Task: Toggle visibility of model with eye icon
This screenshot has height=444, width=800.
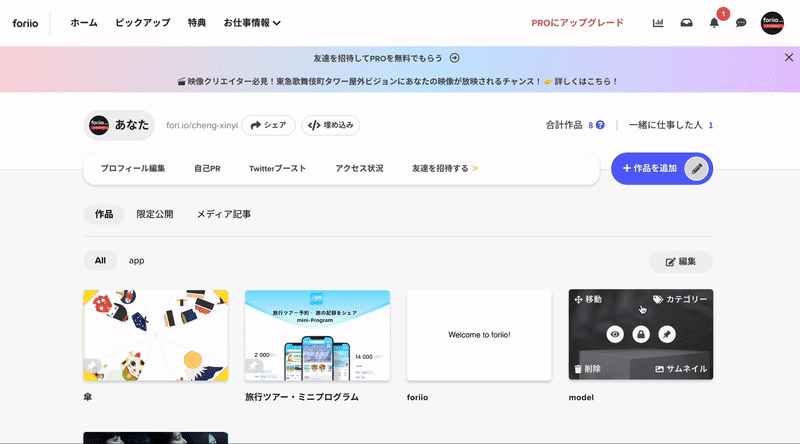Action: coord(615,334)
